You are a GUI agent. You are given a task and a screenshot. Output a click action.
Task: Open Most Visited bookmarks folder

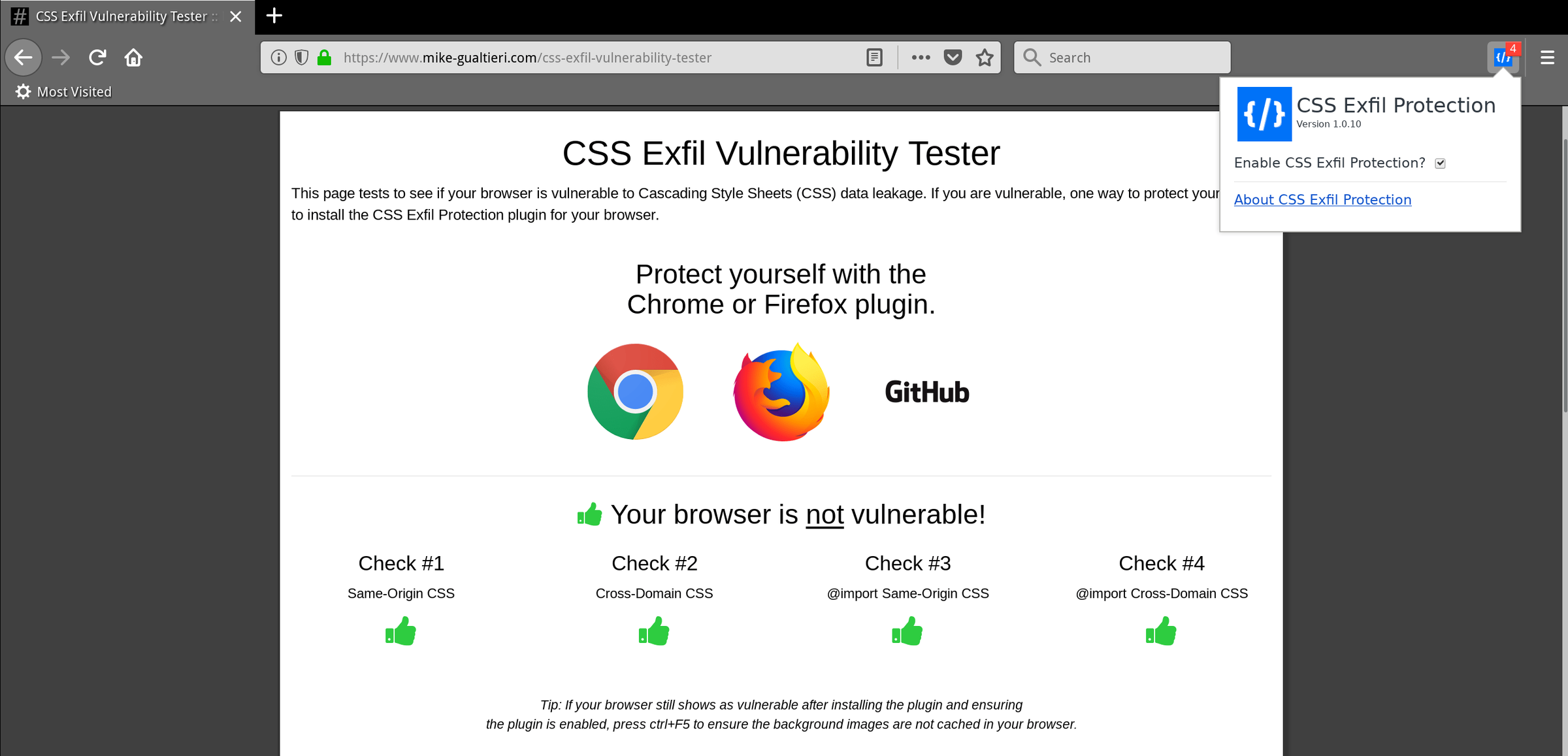click(64, 91)
